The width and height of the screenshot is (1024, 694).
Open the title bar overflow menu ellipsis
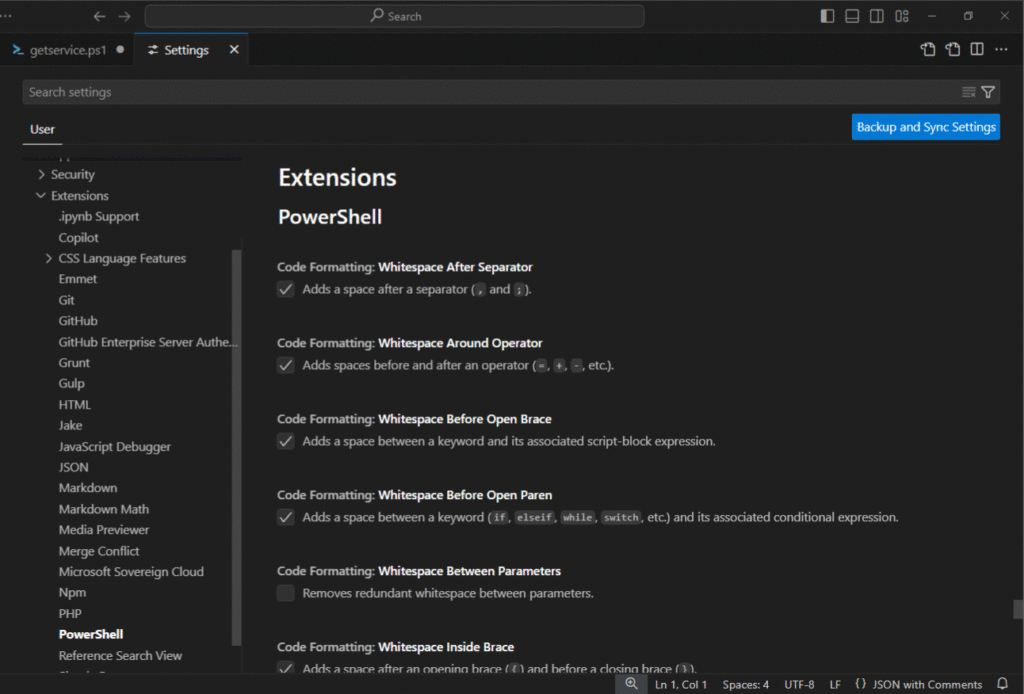[x=6, y=16]
